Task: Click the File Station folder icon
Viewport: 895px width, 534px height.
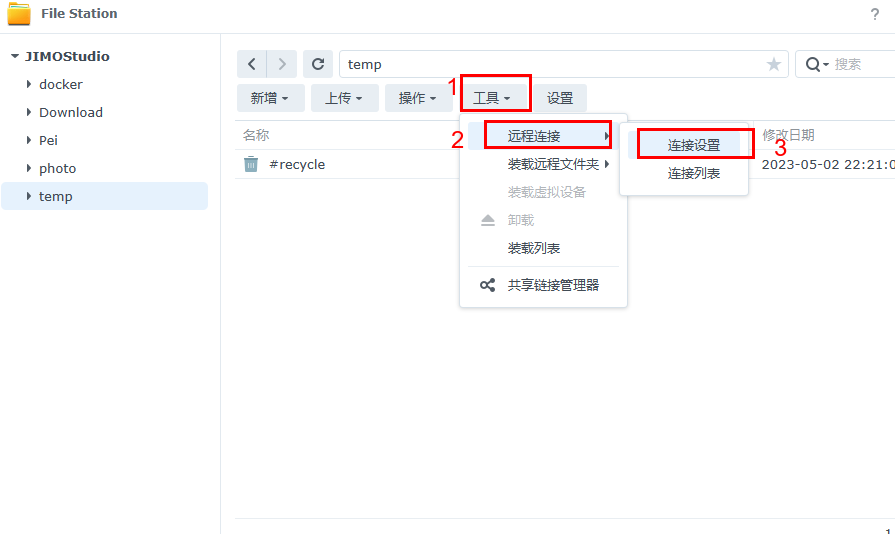Action: click(19, 14)
